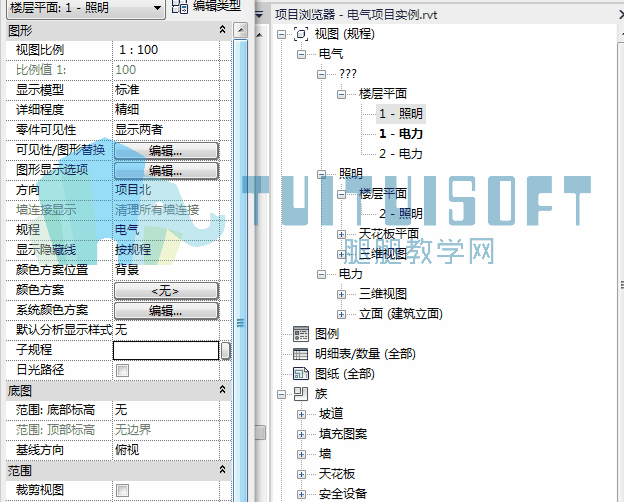Expand the 墙 family node
Screen dimensions: 624x502
(301, 454)
